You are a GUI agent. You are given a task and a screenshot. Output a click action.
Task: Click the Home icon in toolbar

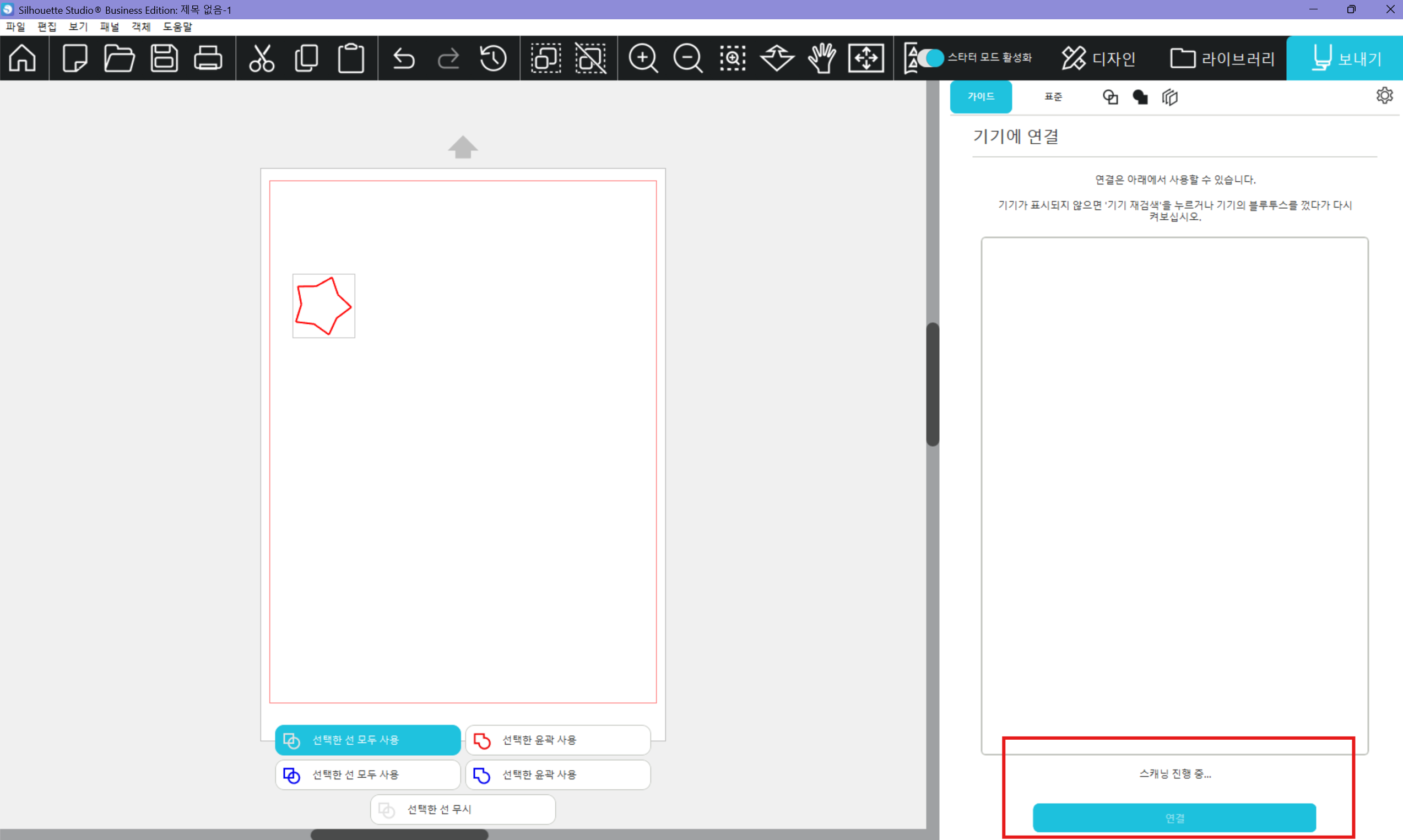tap(23, 58)
